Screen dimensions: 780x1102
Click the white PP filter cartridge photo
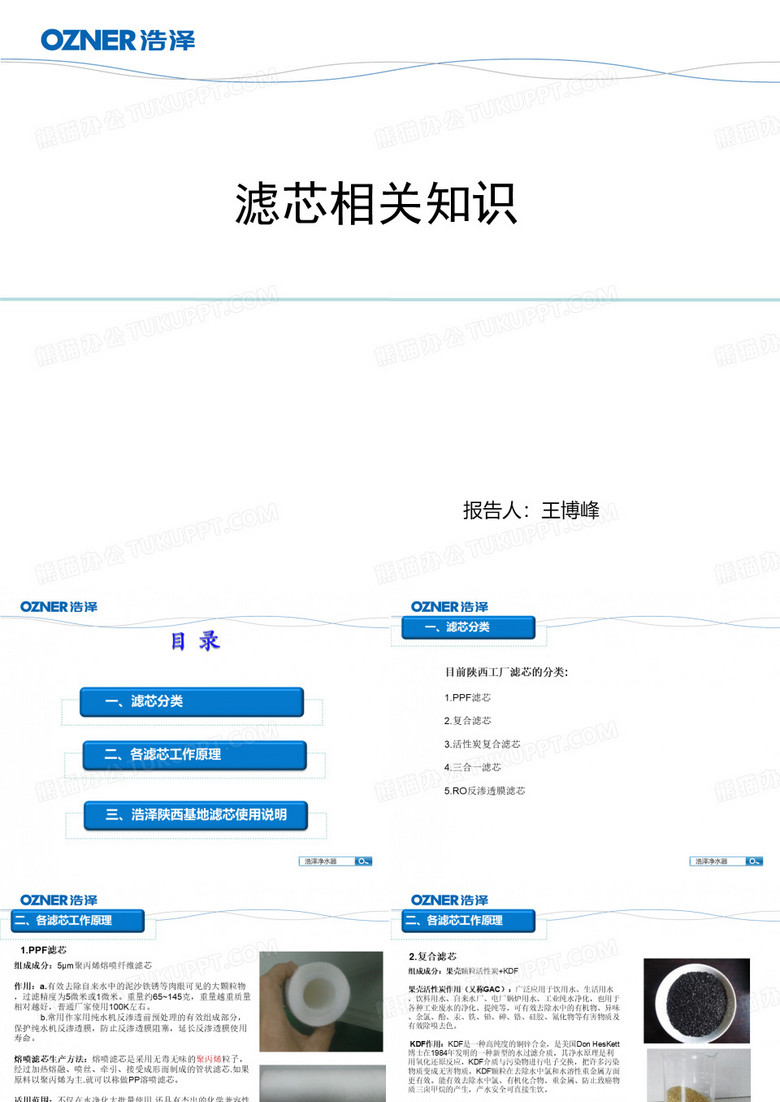coord(321,1001)
